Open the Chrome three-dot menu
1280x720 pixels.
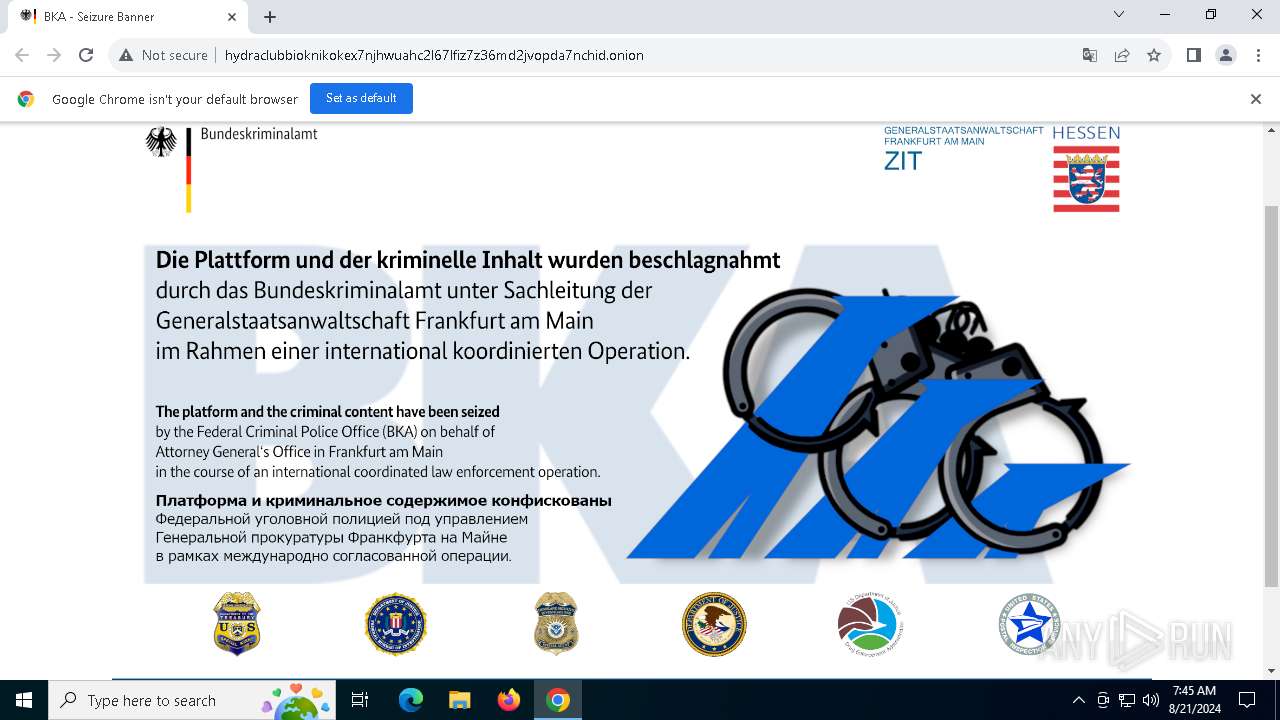coord(1258,55)
